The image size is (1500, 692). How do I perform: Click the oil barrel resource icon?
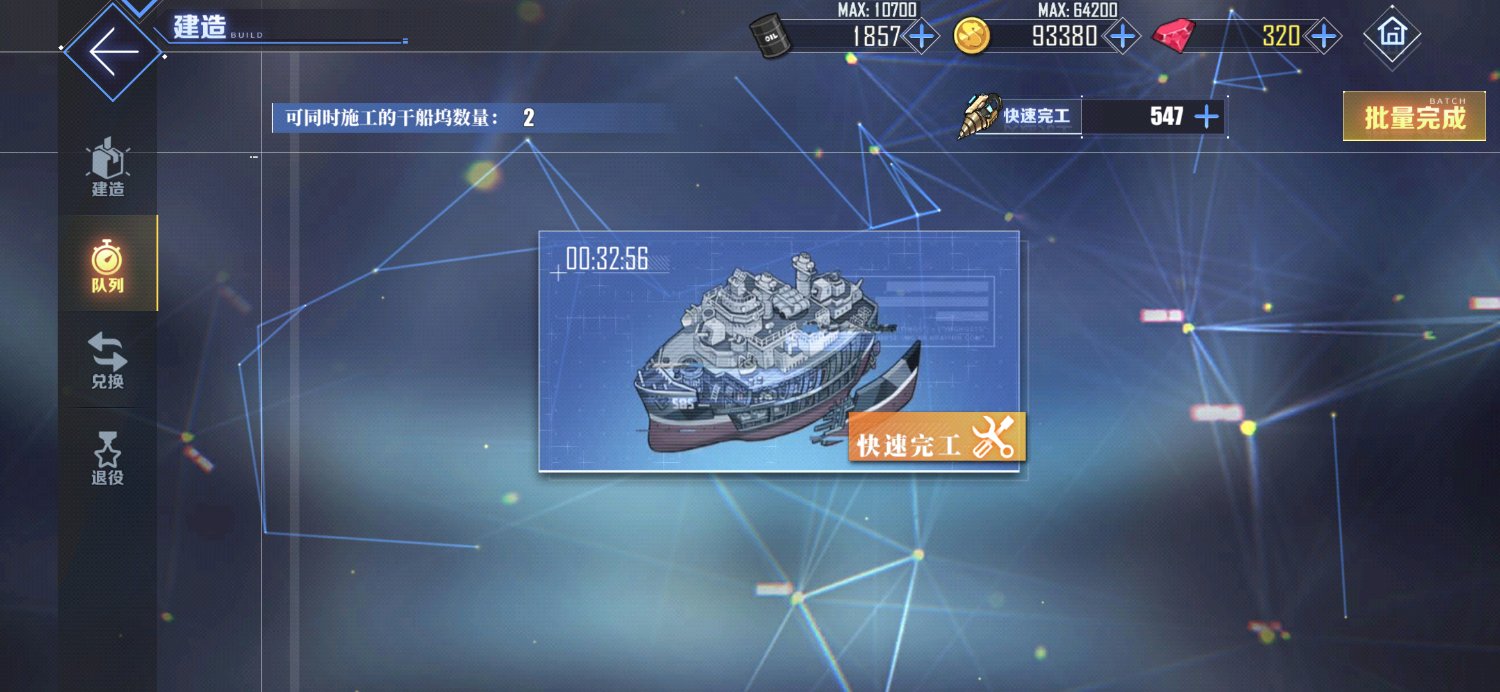pyautogui.click(x=769, y=36)
